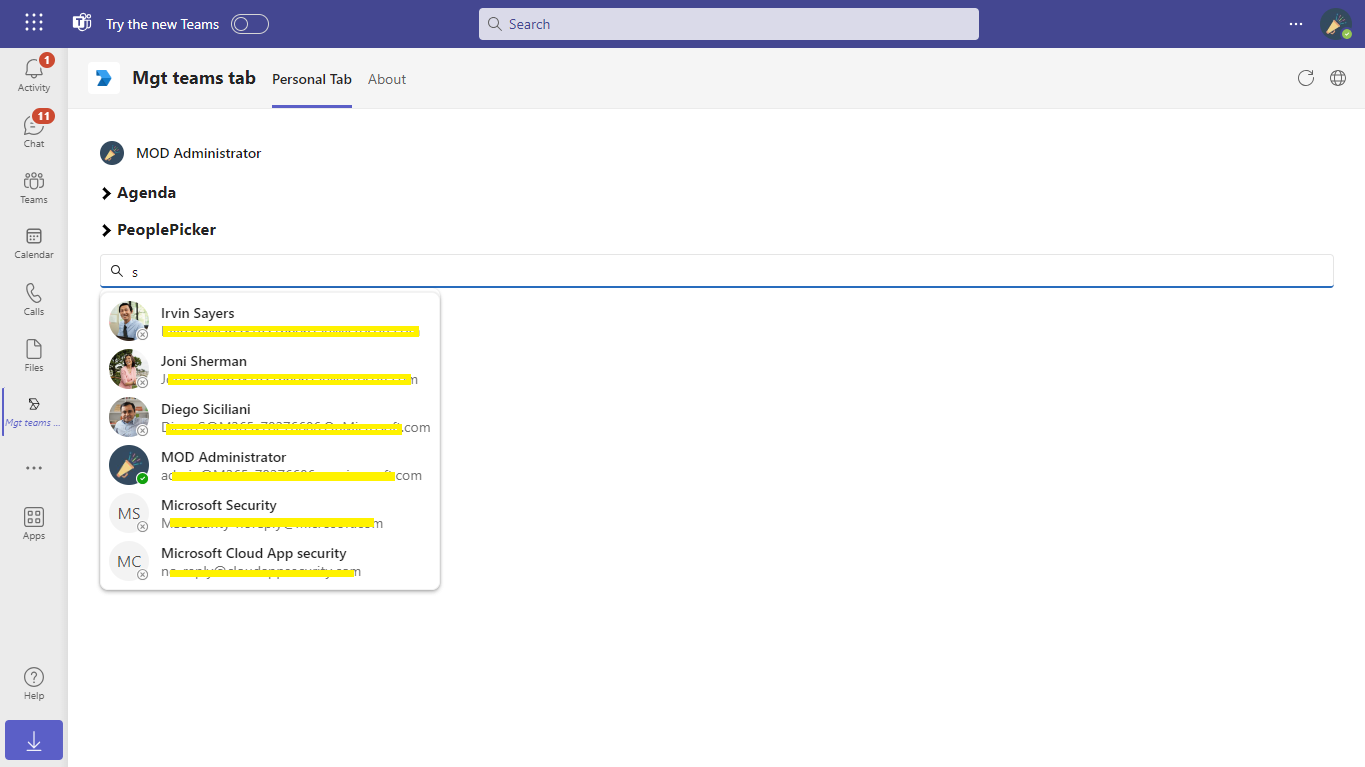Open the Settings and more ellipsis menu
1365x767 pixels.
click(x=1296, y=24)
